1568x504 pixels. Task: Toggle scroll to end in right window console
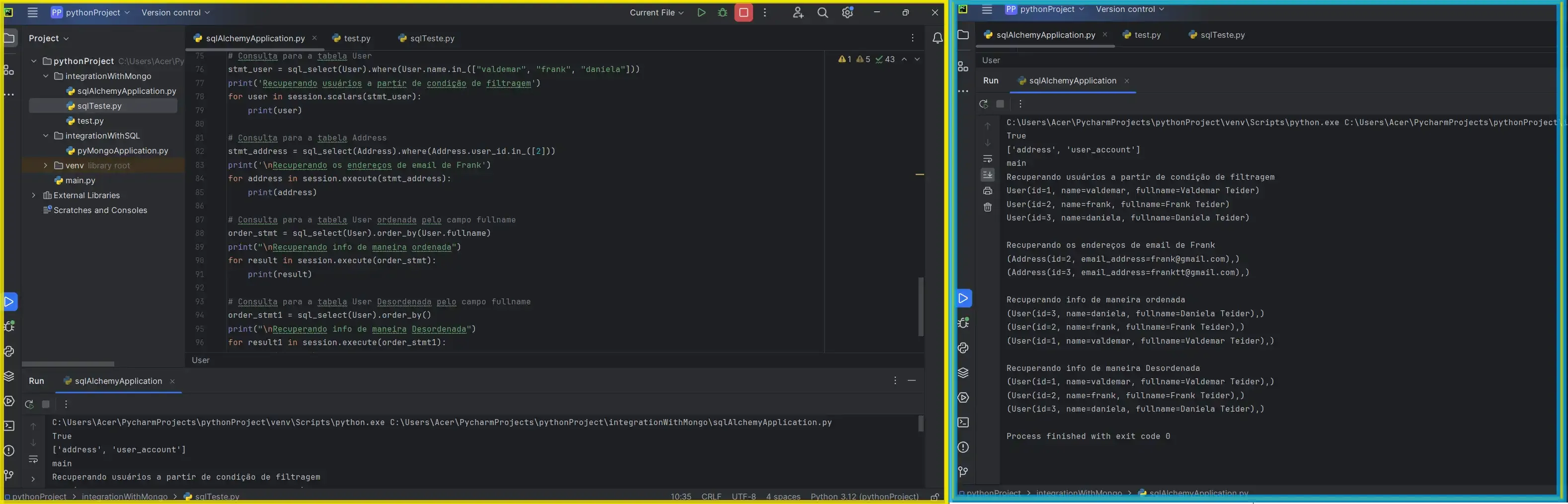[x=987, y=175]
